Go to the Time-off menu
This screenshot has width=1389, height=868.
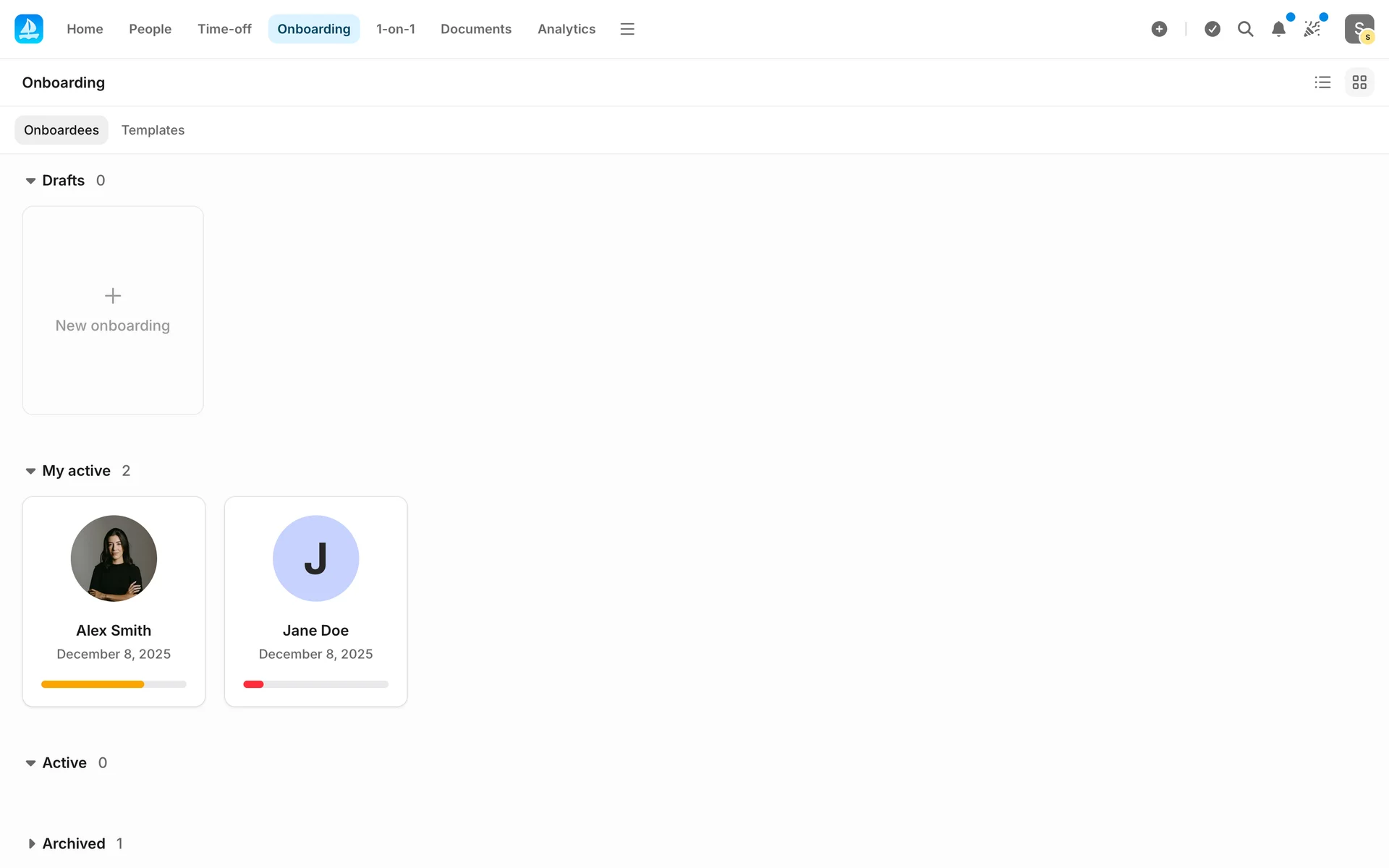pos(224,29)
